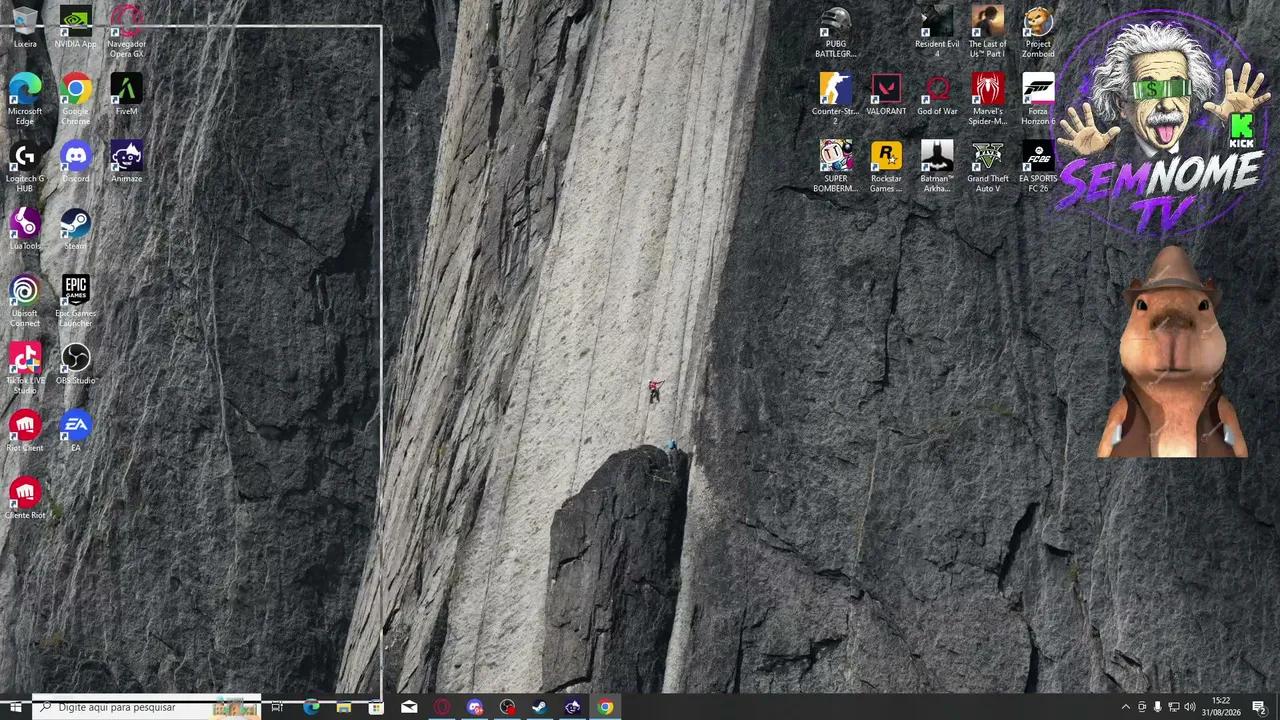The width and height of the screenshot is (1280, 720).
Task: Open Task View on the taskbar
Action: 278,707
